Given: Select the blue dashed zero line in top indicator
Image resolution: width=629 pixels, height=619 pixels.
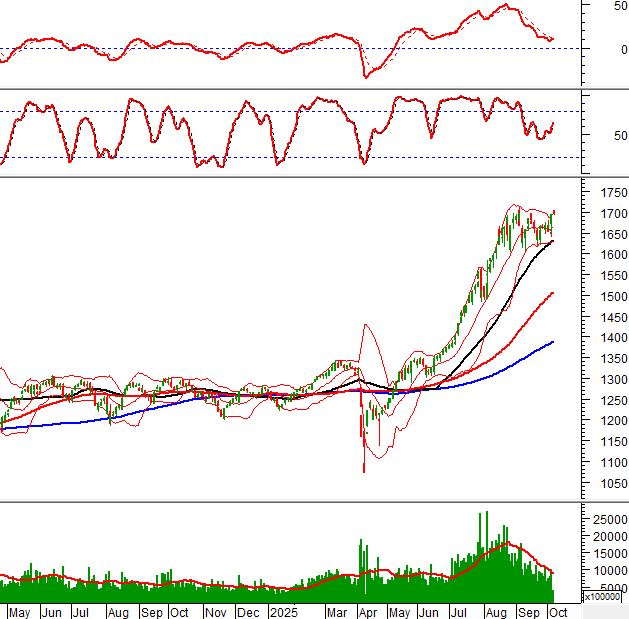Looking at the screenshot, I should coord(200,48).
